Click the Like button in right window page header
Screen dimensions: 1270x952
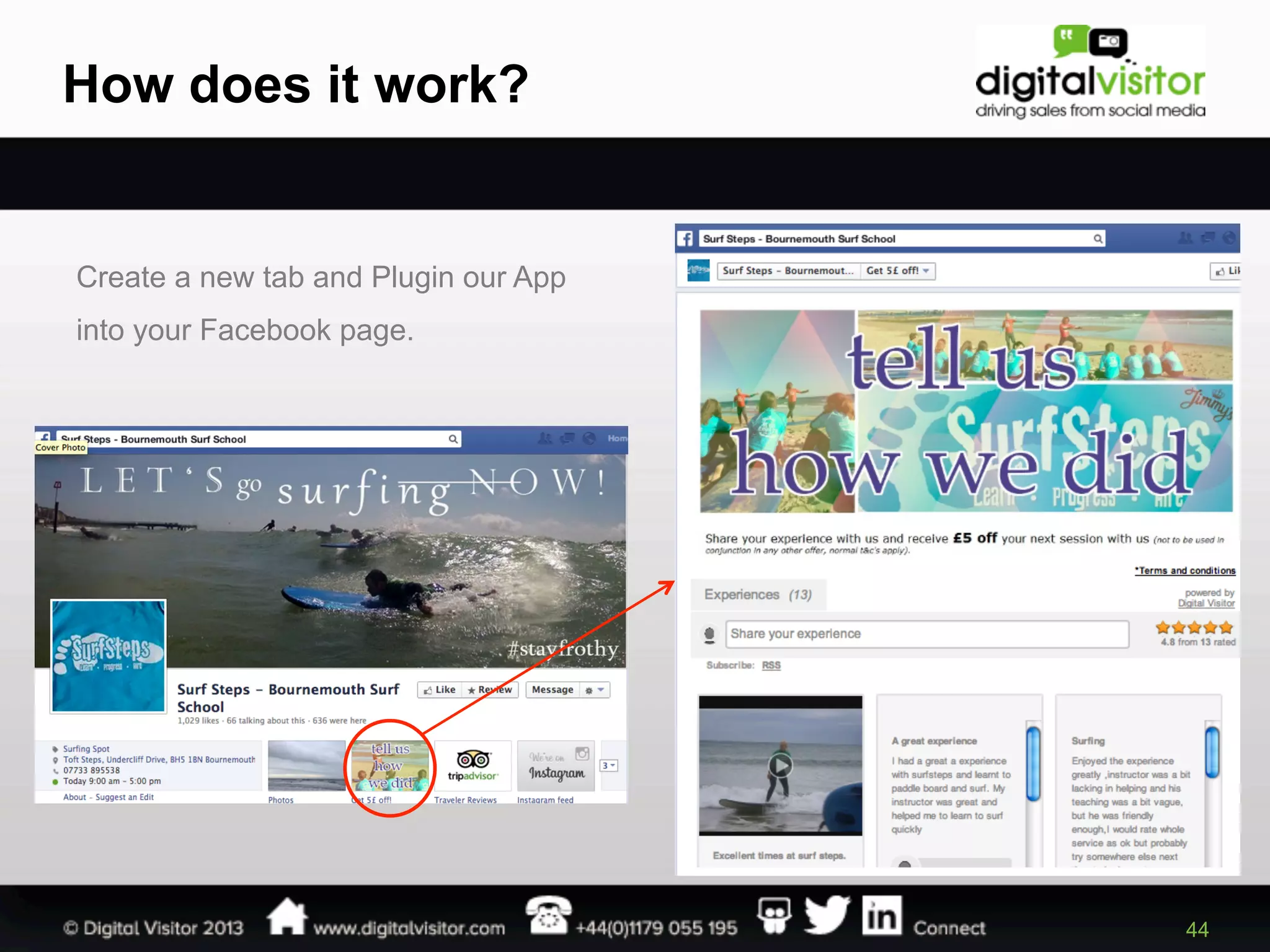(1225, 271)
